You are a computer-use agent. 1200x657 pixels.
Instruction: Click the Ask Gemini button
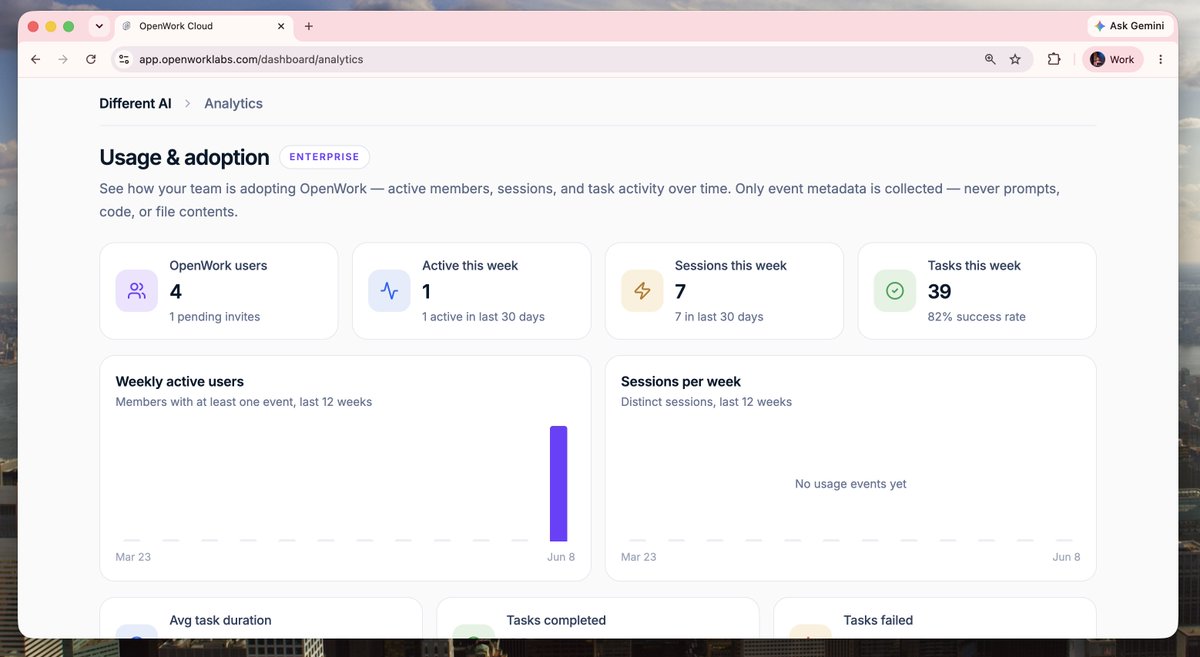tap(1130, 26)
